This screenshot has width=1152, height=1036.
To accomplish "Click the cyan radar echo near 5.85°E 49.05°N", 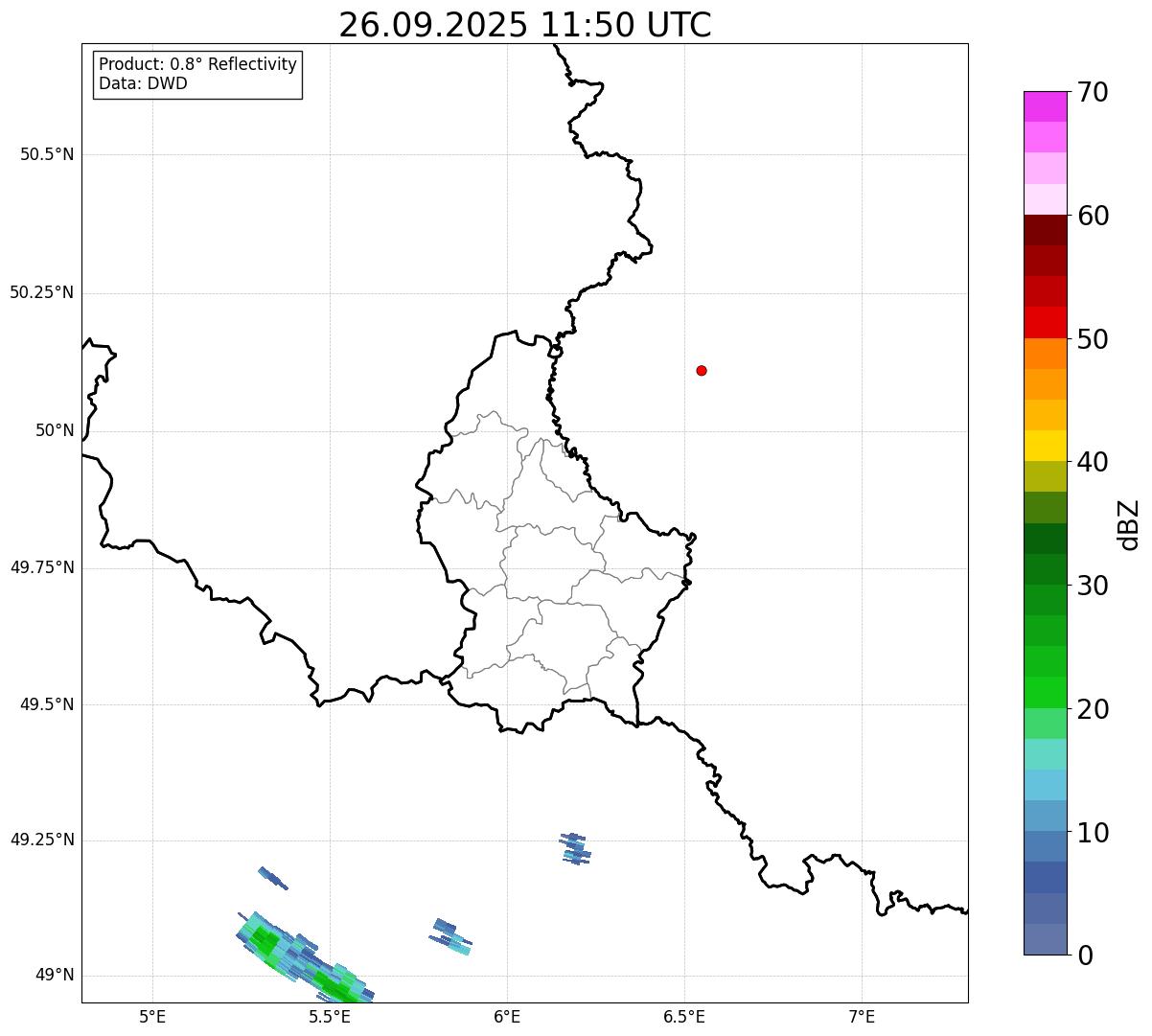I will tap(450, 937).
